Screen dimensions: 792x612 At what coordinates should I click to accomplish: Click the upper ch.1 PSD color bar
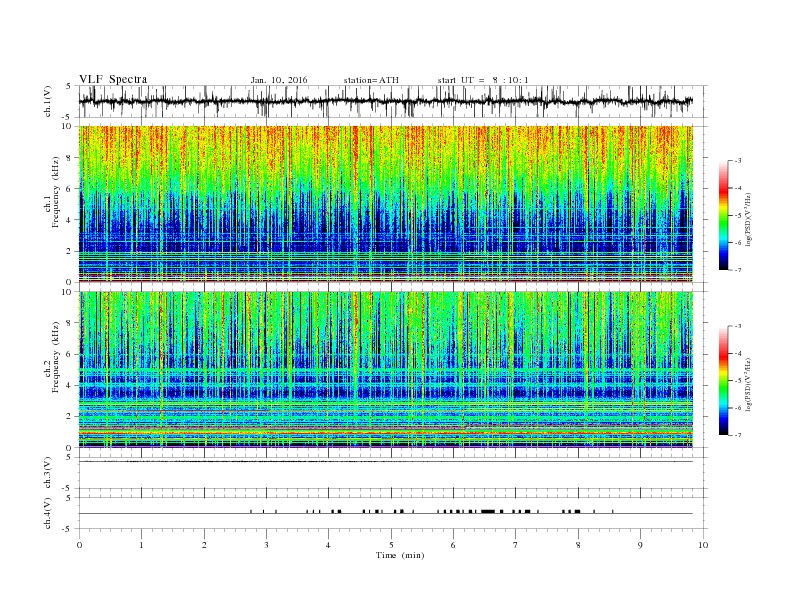723,215
